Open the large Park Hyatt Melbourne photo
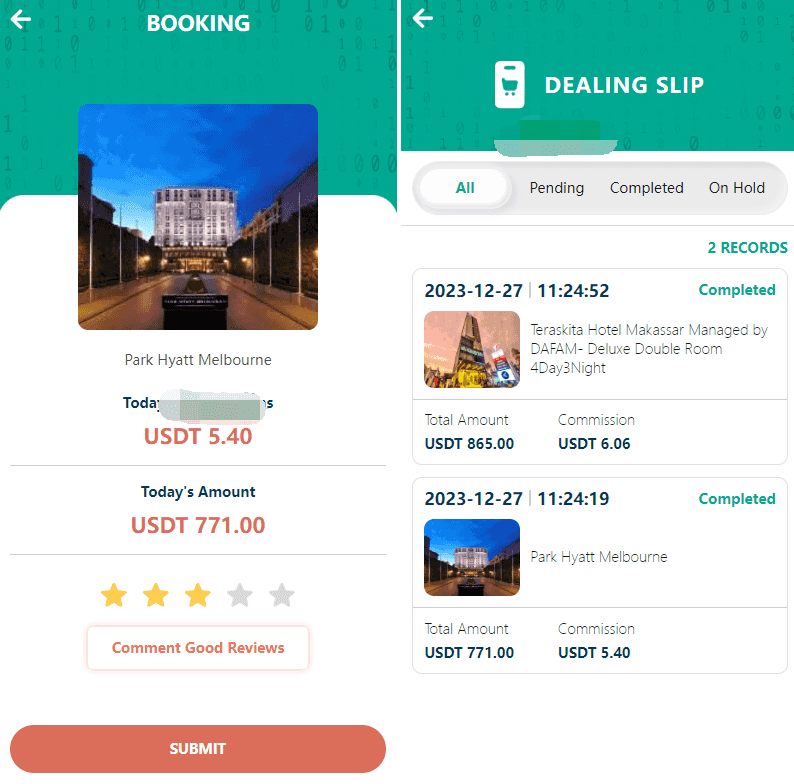794x784 pixels. (198, 217)
